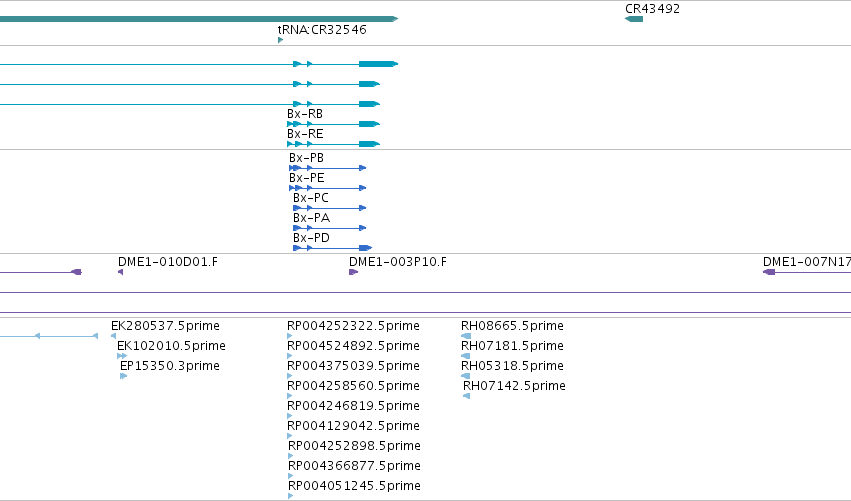Select the EK280537.5prime arrow marker
The height and width of the screenshot is (501, 851).
113,336
